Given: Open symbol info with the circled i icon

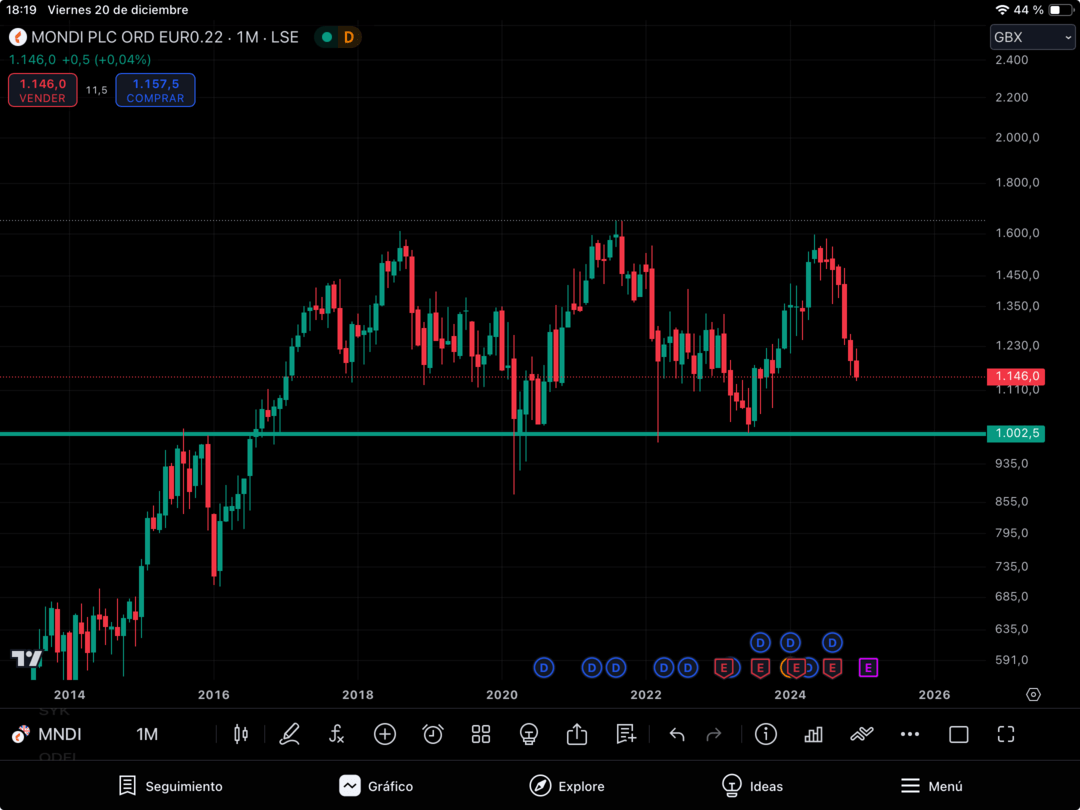Looking at the screenshot, I should (x=765, y=734).
